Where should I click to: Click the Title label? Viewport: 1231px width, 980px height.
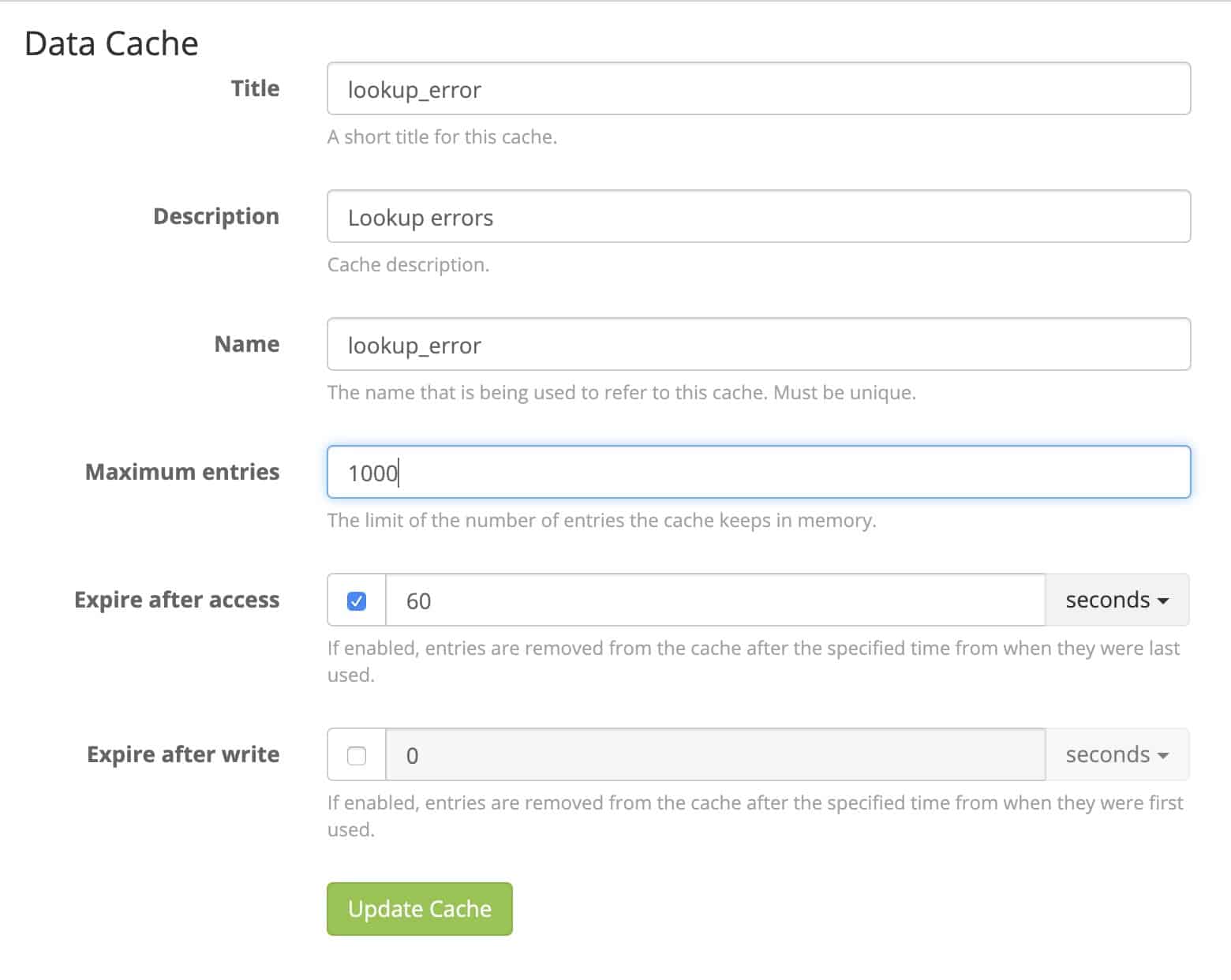pos(255,88)
